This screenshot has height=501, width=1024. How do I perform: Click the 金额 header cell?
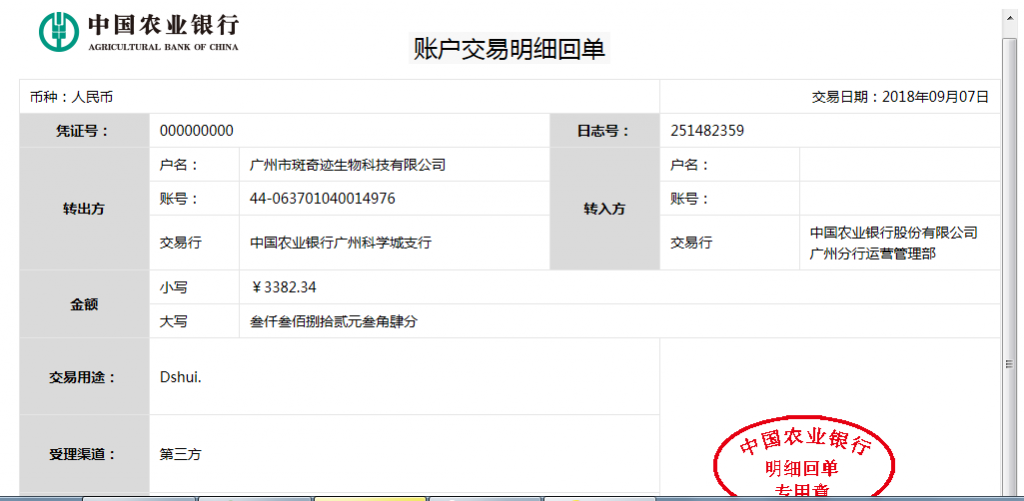point(85,304)
